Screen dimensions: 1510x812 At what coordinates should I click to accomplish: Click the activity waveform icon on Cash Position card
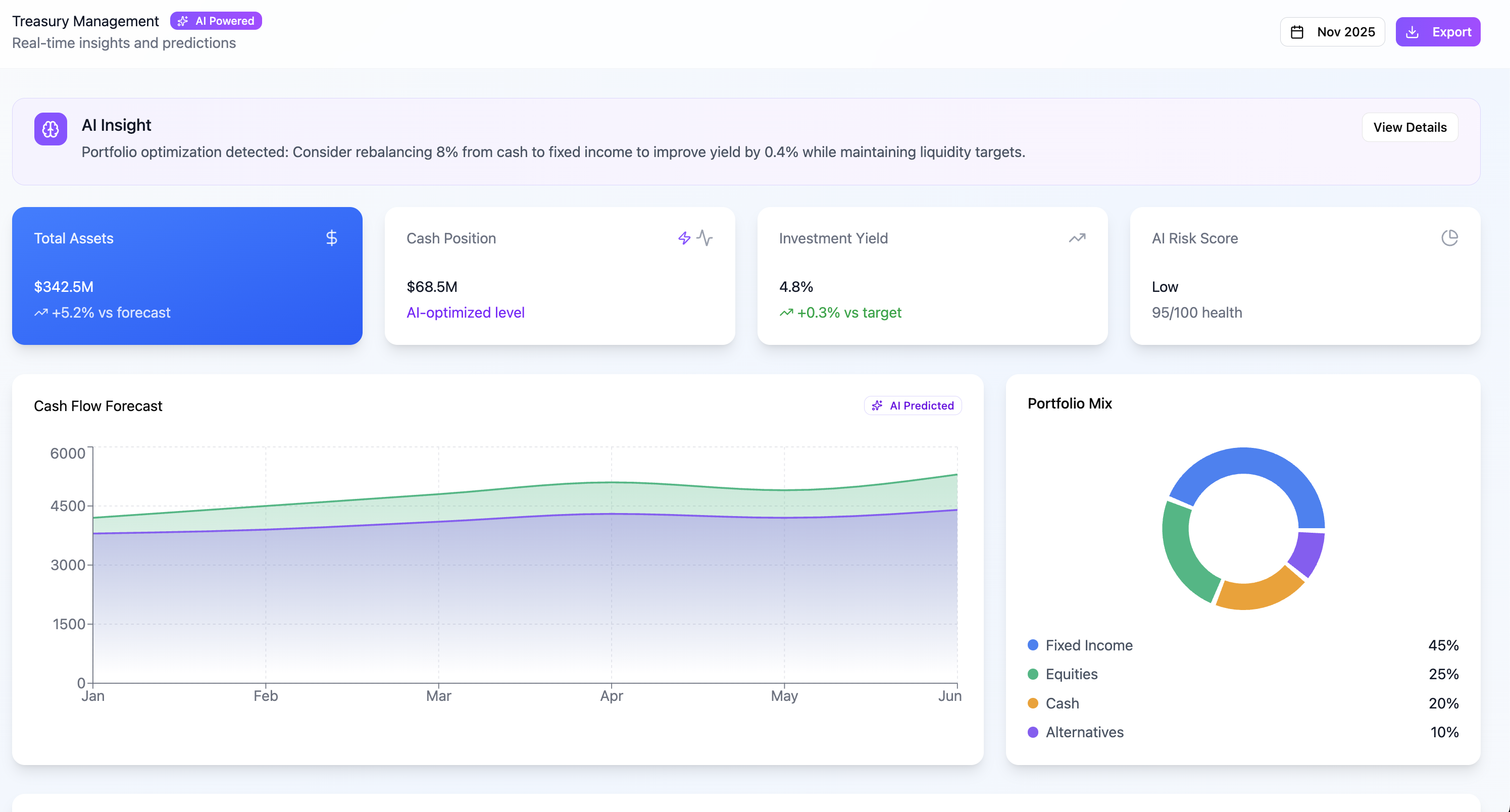click(x=704, y=239)
